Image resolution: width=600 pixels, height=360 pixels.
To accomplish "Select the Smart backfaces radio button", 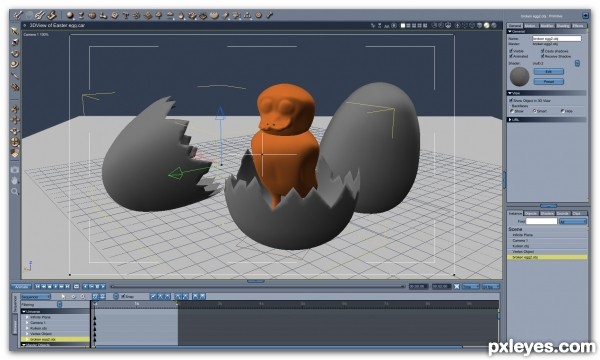I will coord(535,111).
